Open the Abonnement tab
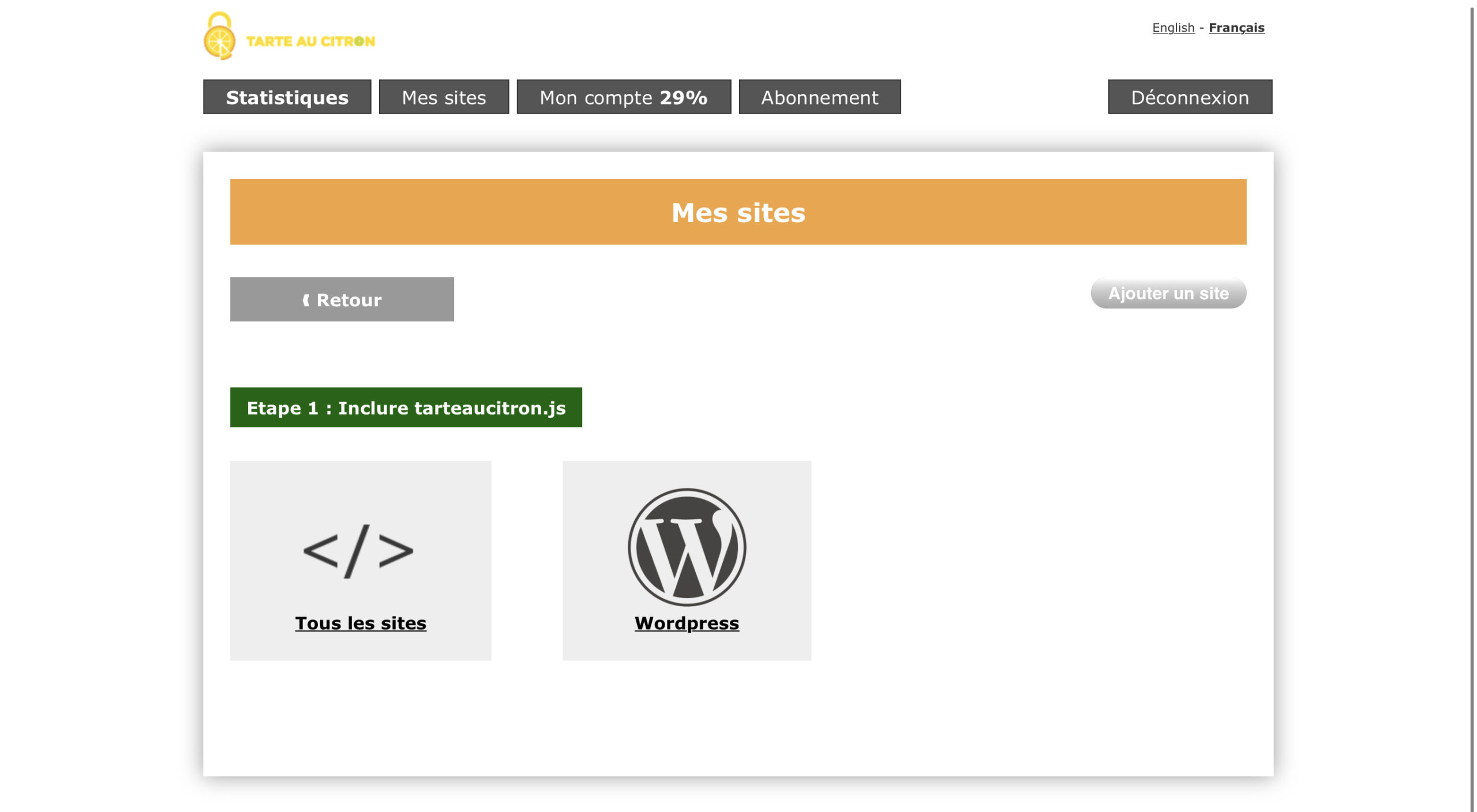Image resolution: width=1477 pixels, height=812 pixels. (x=820, y=97)
